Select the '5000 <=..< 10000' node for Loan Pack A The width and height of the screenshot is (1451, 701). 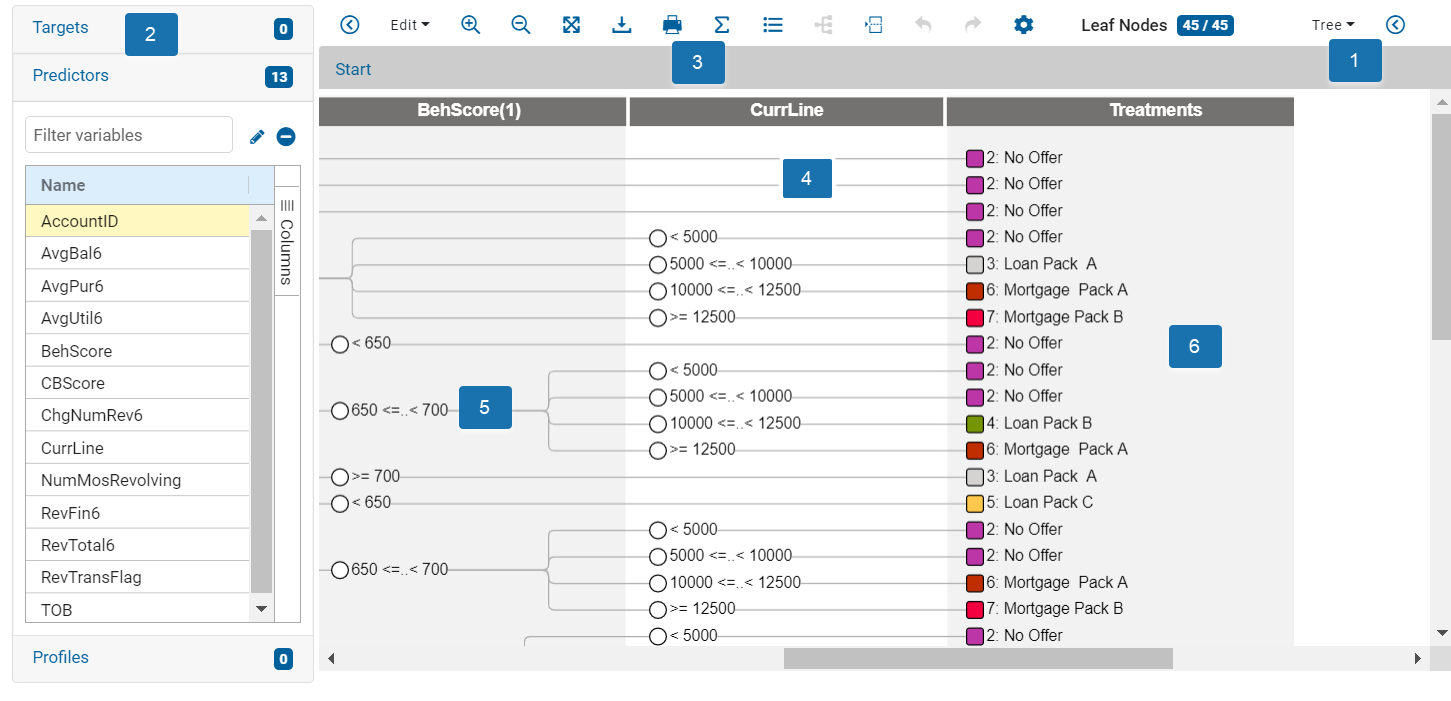(x=658, y=265)
